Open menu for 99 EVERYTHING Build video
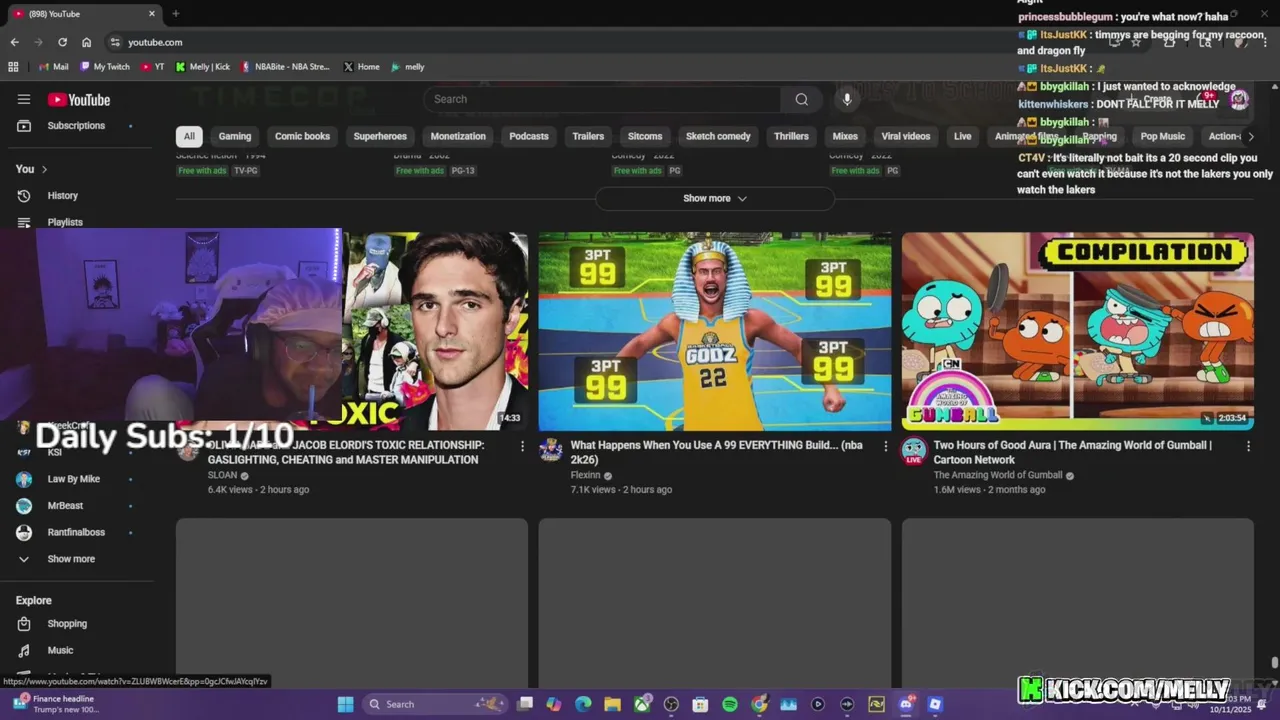Image resolution: width=1280 pixels, height=720 pixels. pyautogui.click(x=885, y=446)
